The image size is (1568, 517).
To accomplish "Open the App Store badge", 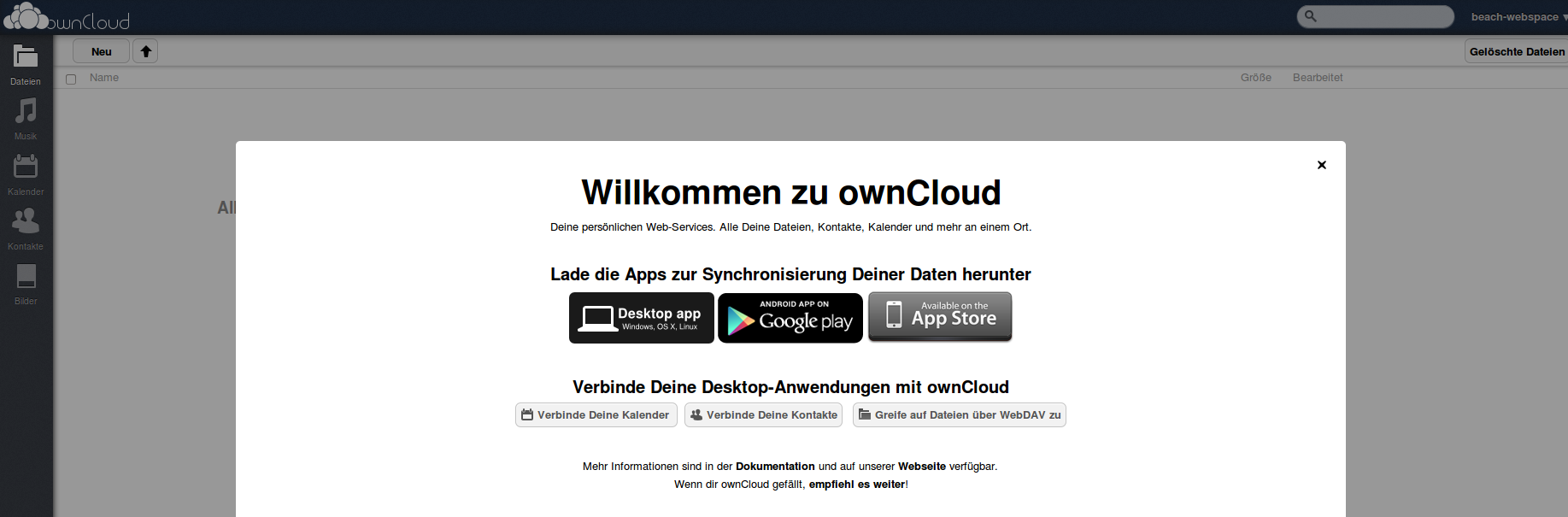I will point(940,317).
